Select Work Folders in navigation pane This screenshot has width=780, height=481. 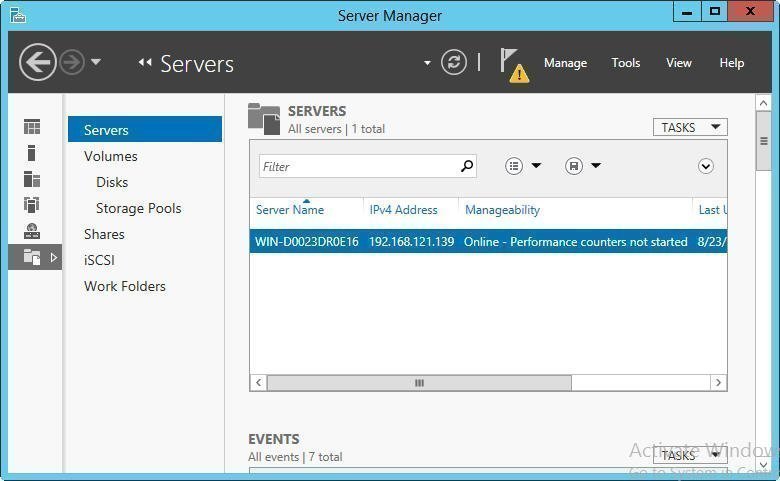(125, 286)
